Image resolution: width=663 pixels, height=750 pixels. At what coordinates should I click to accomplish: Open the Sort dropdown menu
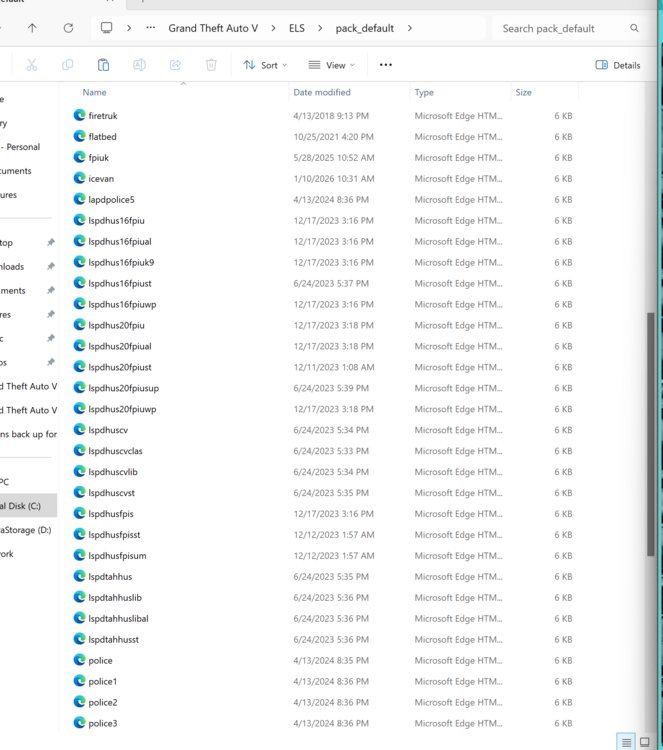click(x=265, y=65)
